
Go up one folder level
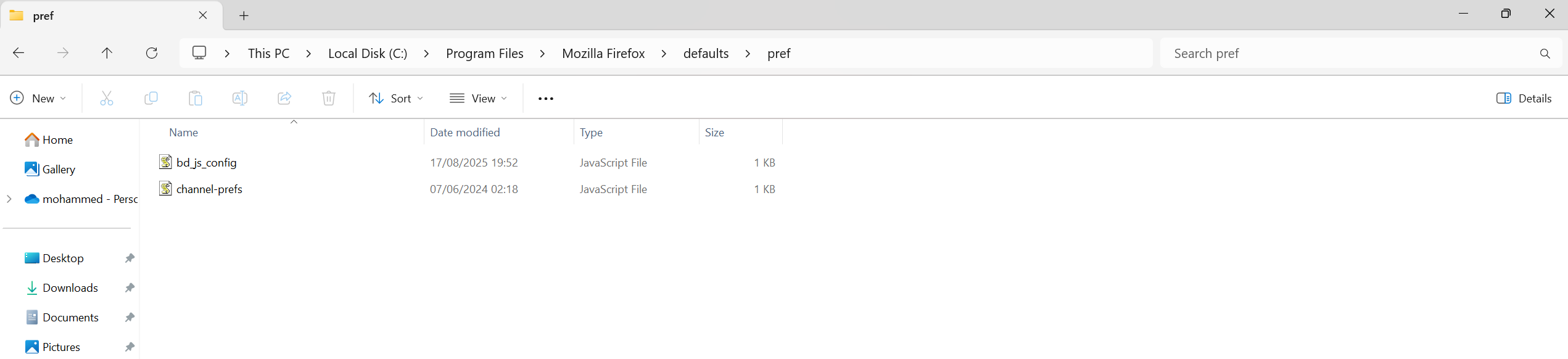tap(107, 53)
